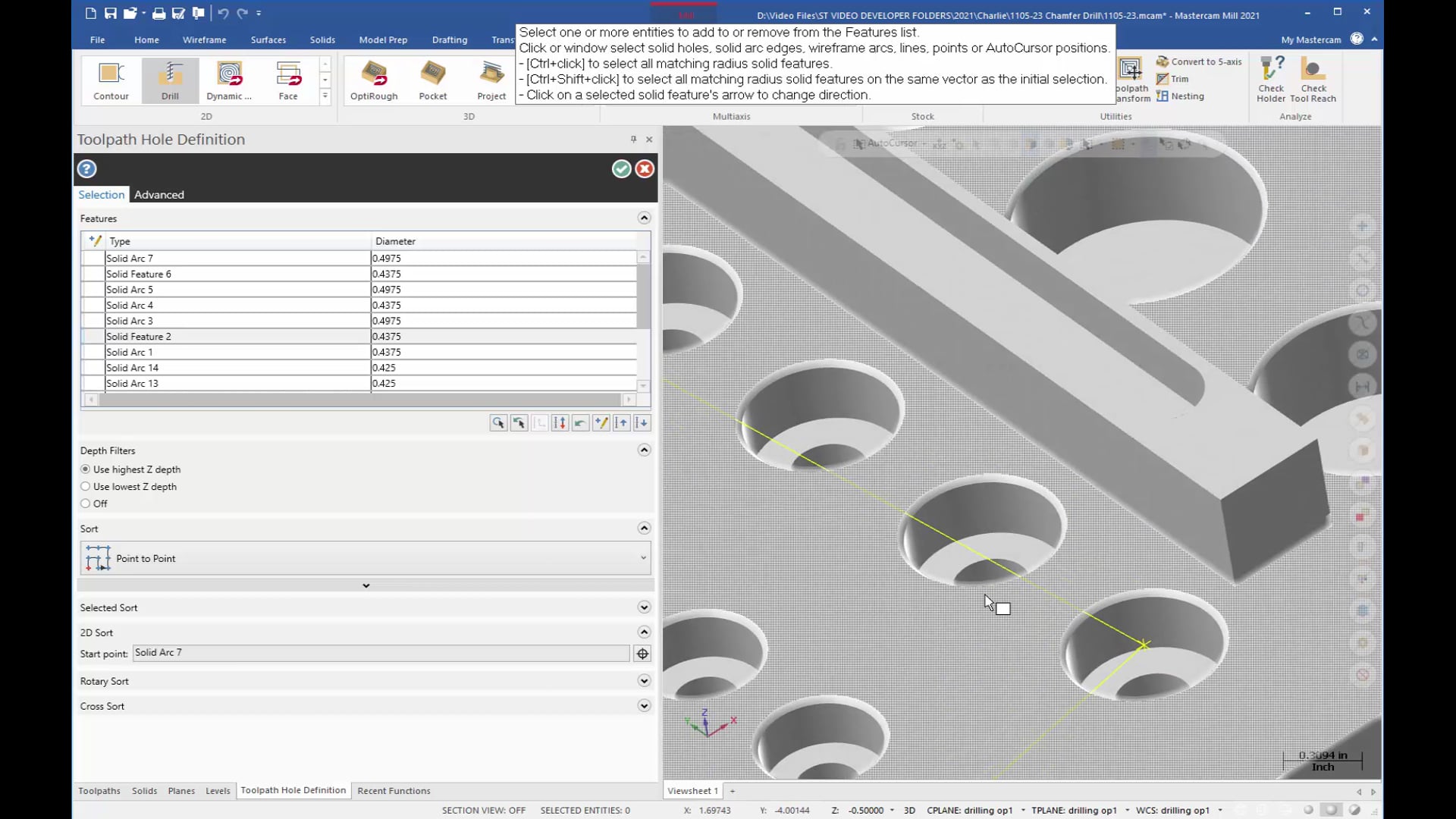Click the green OK checkmark button
Viewport: 1456px width, 819px height.
(x=622, y=169)
